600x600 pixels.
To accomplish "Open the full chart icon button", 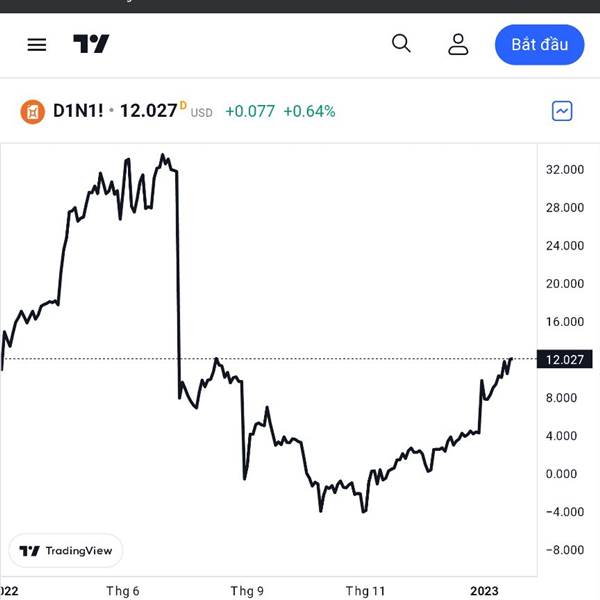I will point(562,111).
